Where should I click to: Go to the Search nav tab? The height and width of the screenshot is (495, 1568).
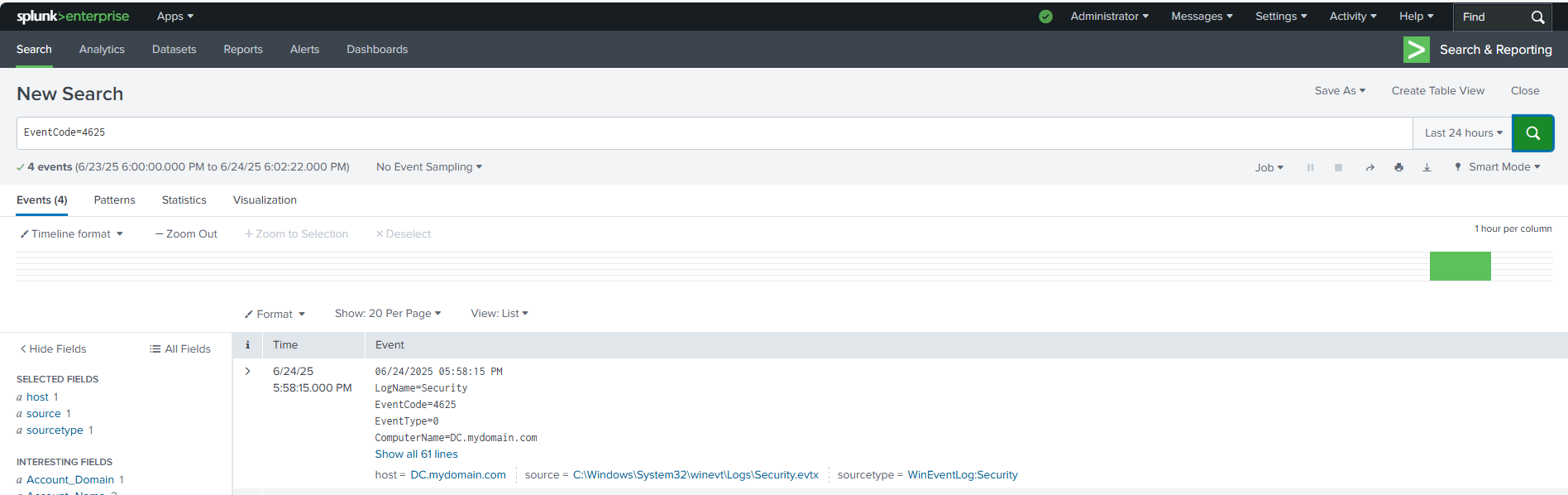pos(34,50)
